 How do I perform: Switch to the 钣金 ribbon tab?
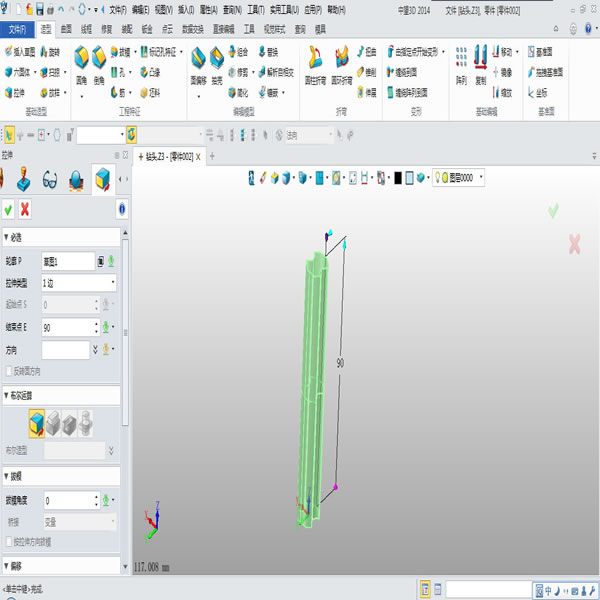point(147,29)
